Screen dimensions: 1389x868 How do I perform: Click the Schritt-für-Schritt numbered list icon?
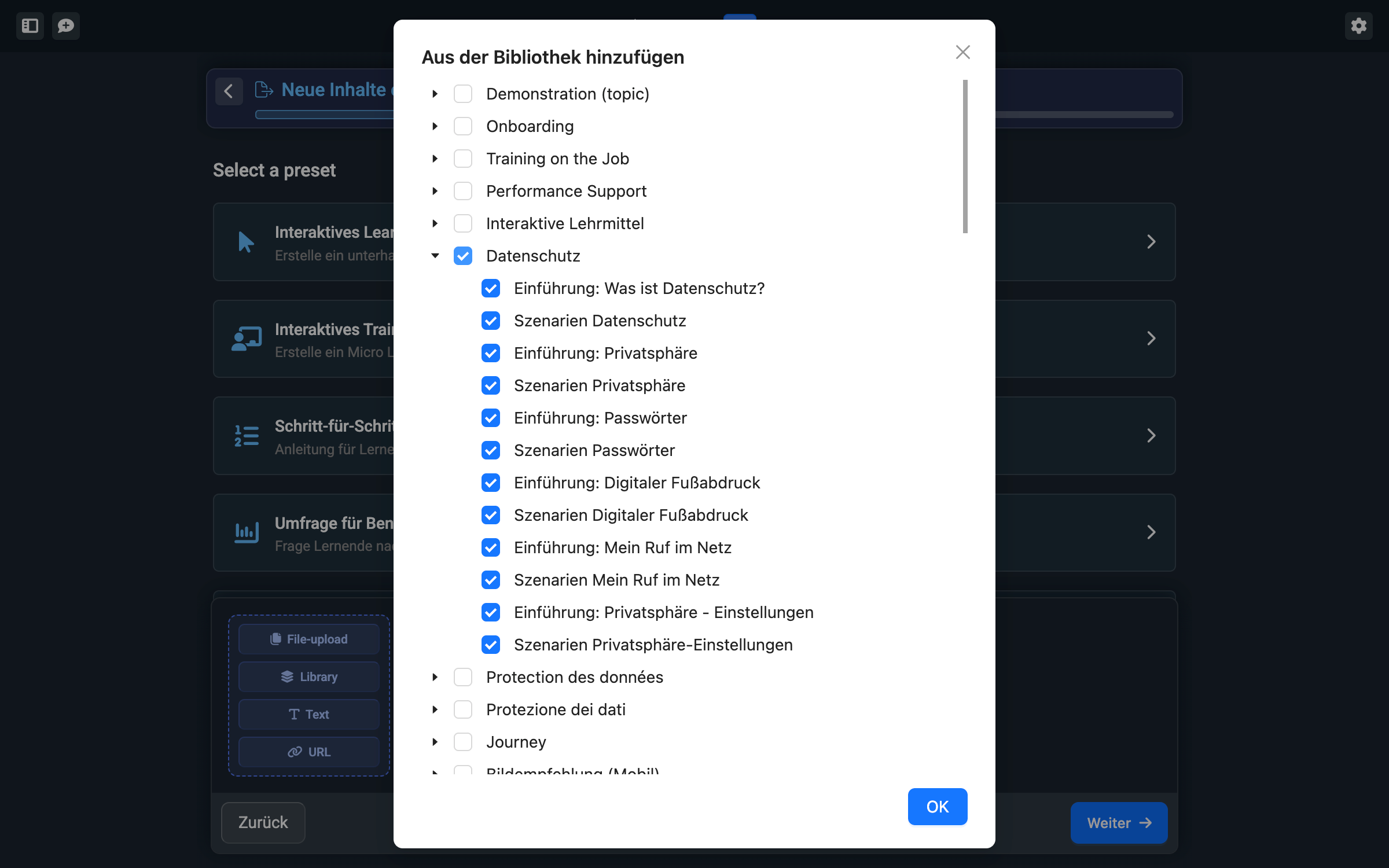[246, 436]
